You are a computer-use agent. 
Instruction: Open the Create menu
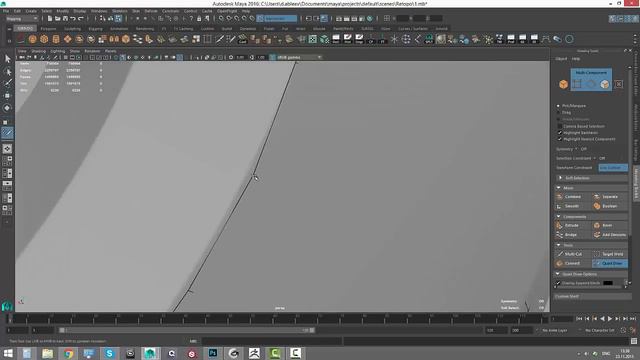(31, 11)
